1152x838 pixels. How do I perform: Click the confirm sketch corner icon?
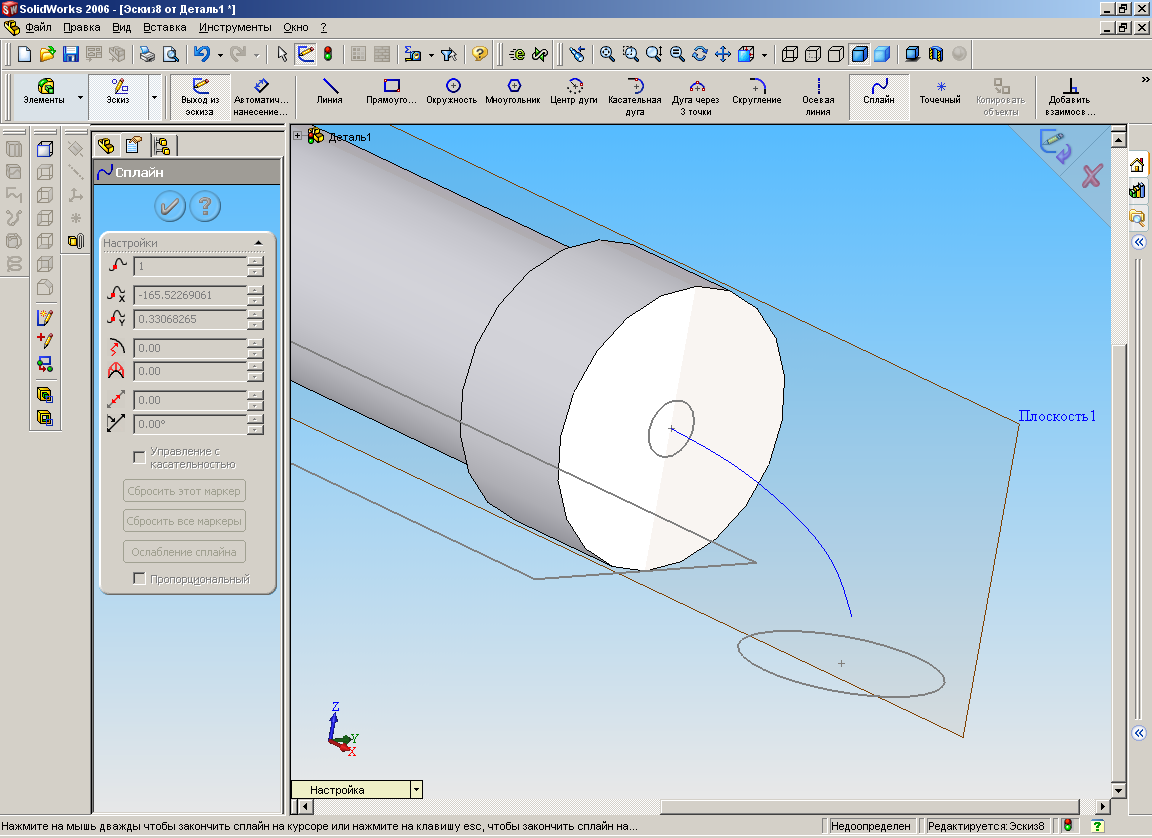pyautogui.click(x=1055, y=145)
